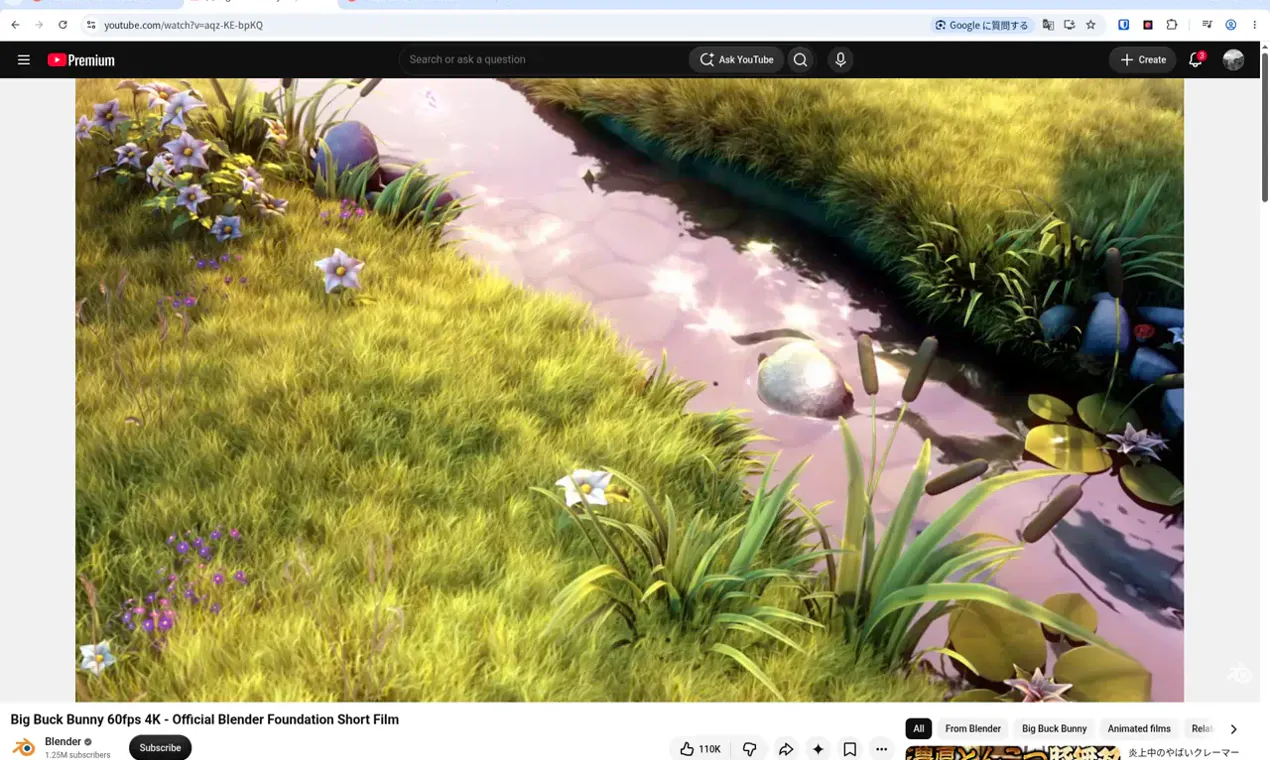Share the video with the arrow icon
The image size is (1270, 760).
786,749
